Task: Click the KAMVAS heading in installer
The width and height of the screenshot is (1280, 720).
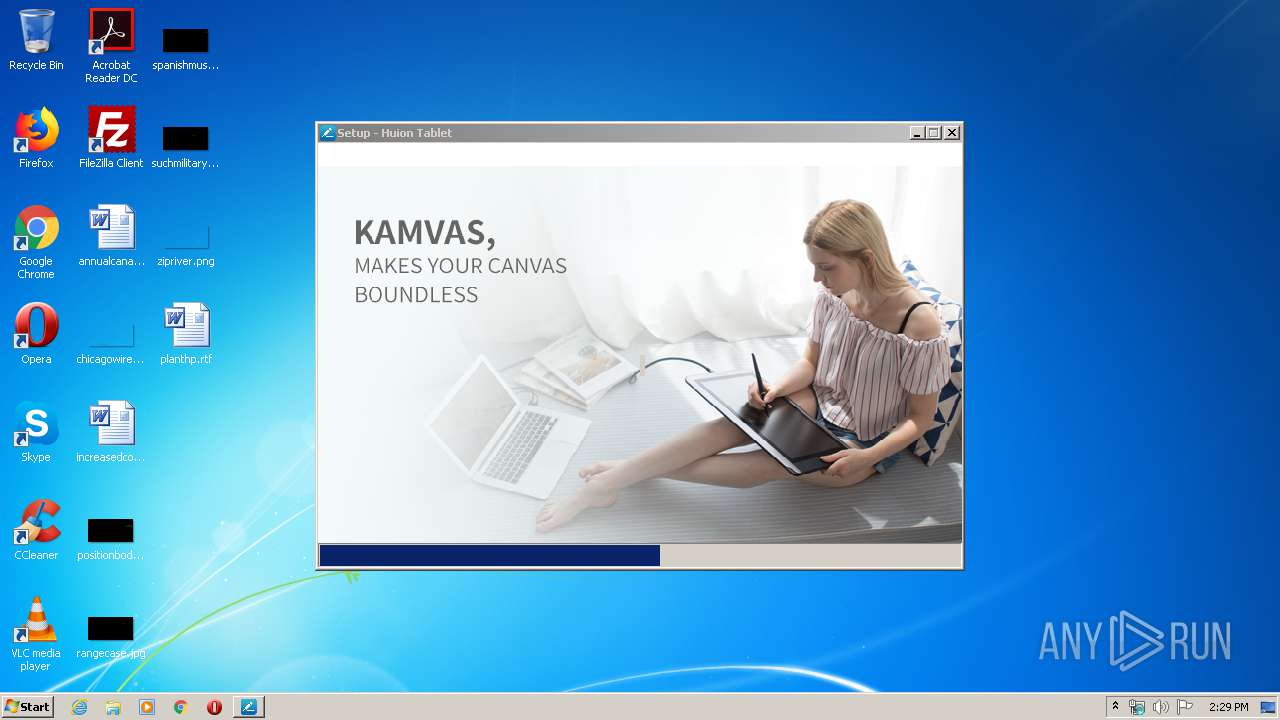Action: 425,232
